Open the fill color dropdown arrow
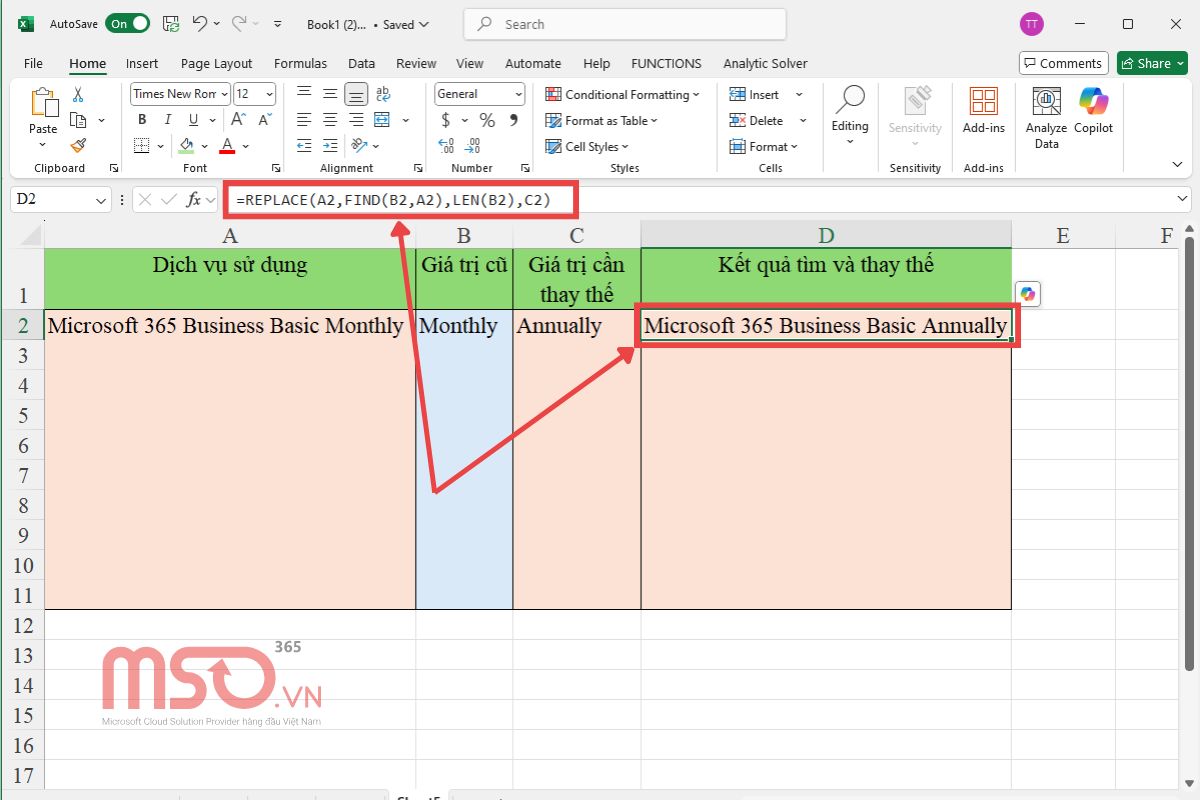 point(205,146)
